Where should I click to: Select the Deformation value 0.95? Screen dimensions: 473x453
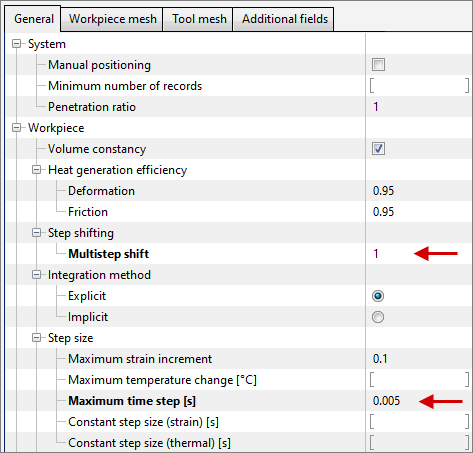(x=383, y=191)
